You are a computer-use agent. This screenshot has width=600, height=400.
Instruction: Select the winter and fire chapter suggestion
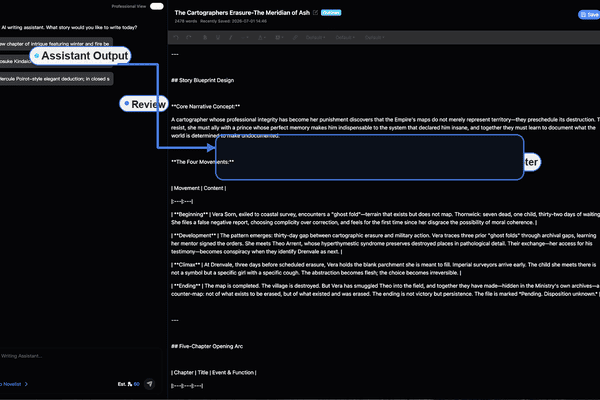point(56,44)
